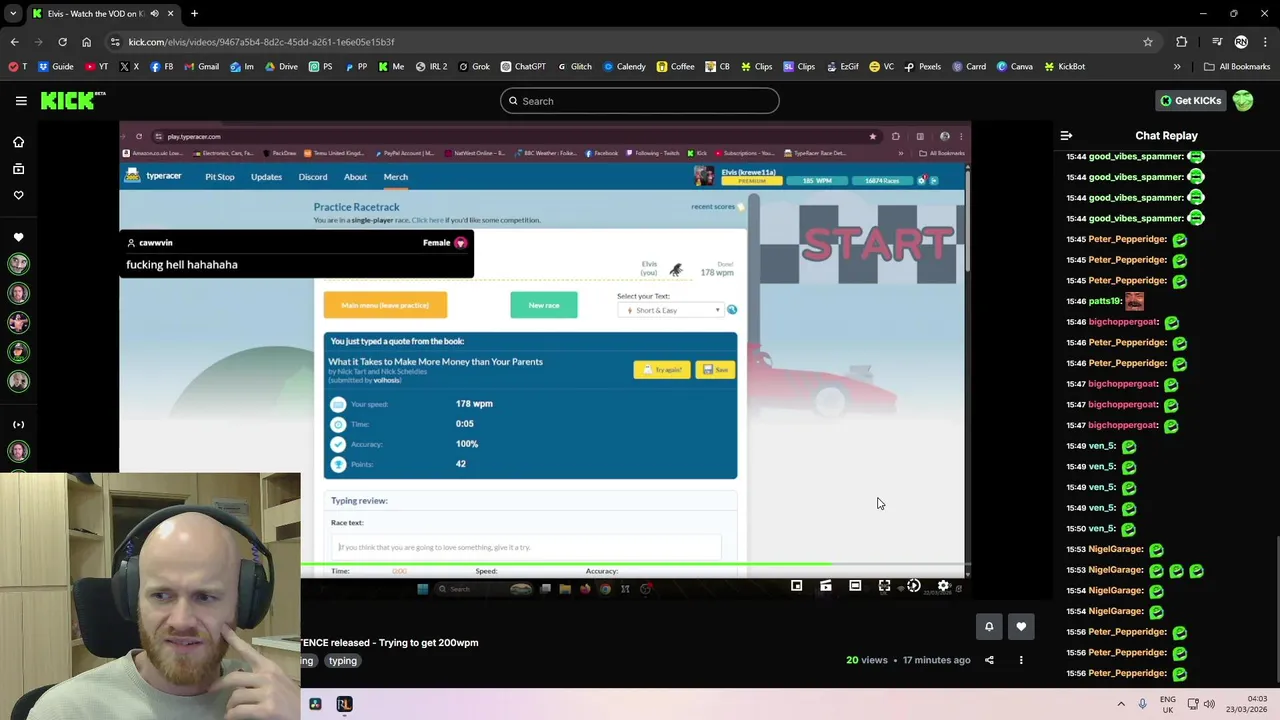The image size is (1280, 720).
Task: Go back in the browser
Action: 14,42
